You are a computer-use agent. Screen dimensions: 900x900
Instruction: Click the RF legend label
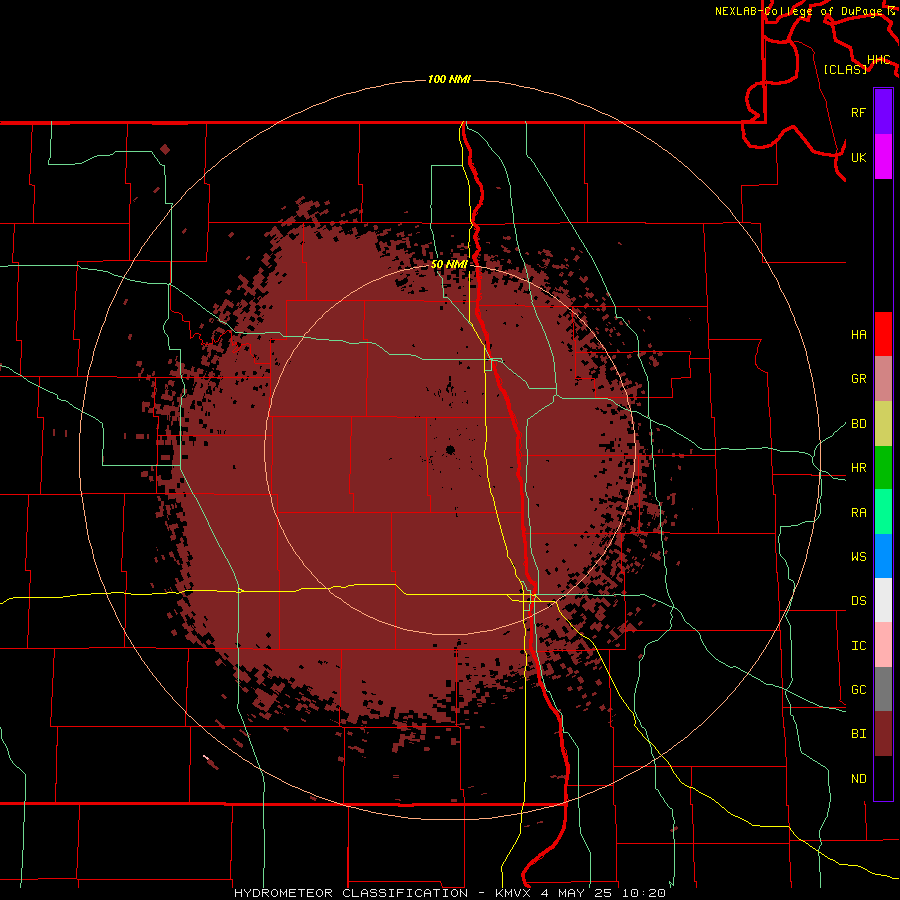tap(858, 112)
